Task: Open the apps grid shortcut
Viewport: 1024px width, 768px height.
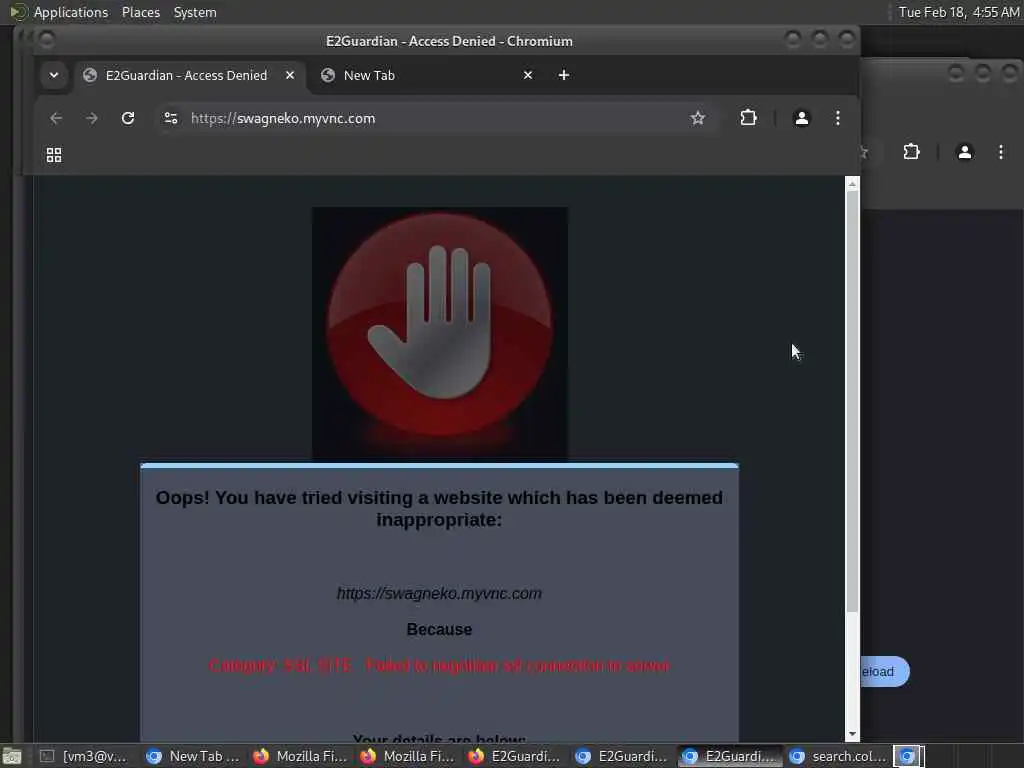Action: (x=54, y=155)
